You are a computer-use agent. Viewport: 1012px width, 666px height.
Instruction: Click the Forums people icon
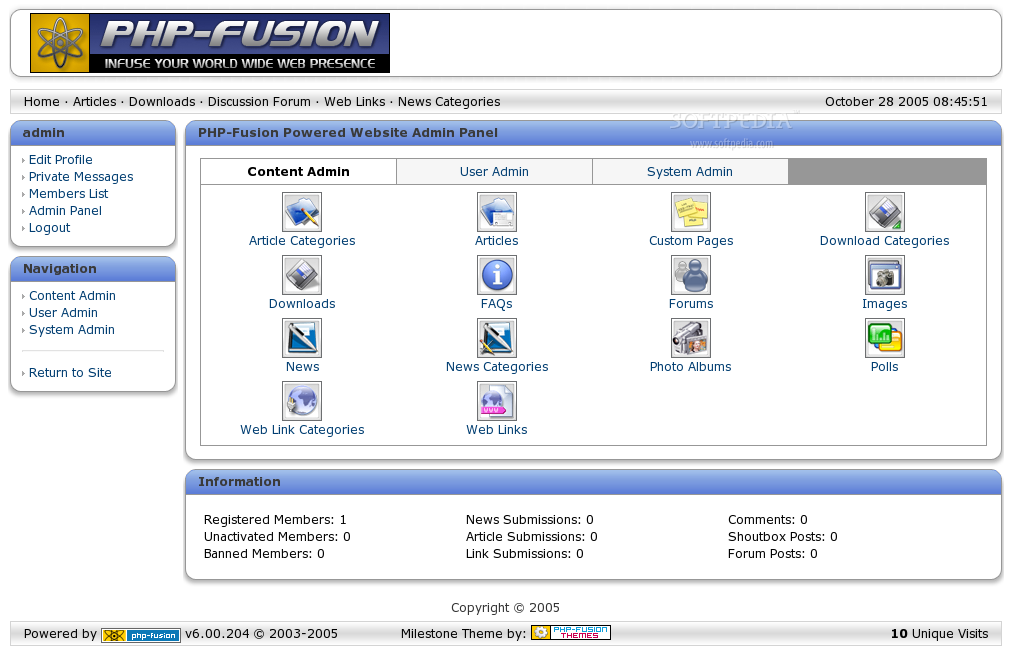[x=691, y=275]
